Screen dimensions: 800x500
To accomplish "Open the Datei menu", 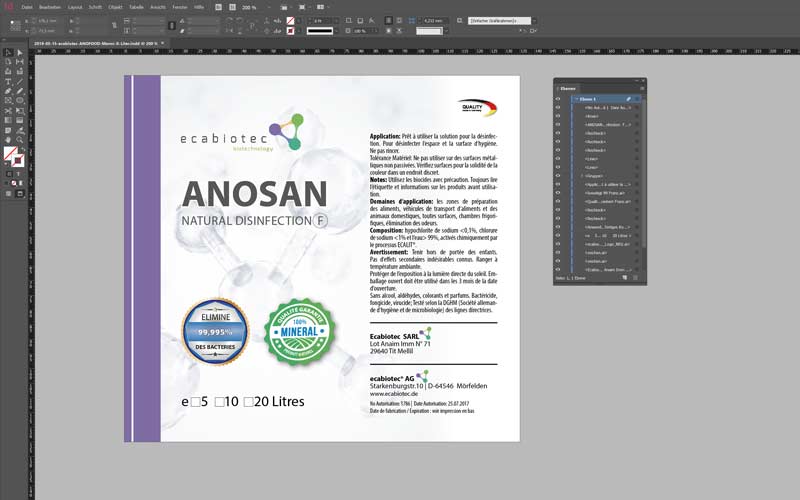I will [x=27, y=7].
